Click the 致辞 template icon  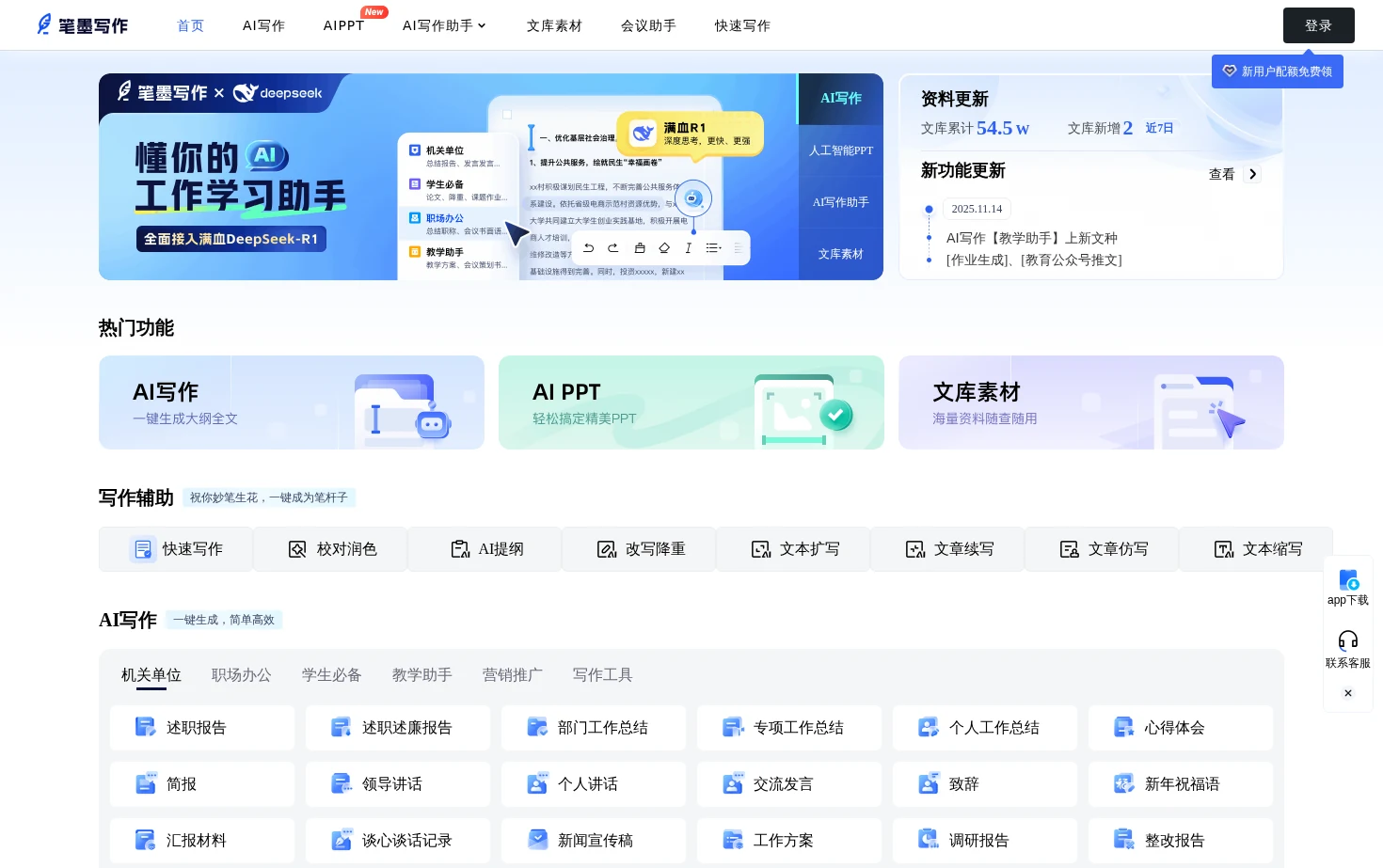point(929,783)
